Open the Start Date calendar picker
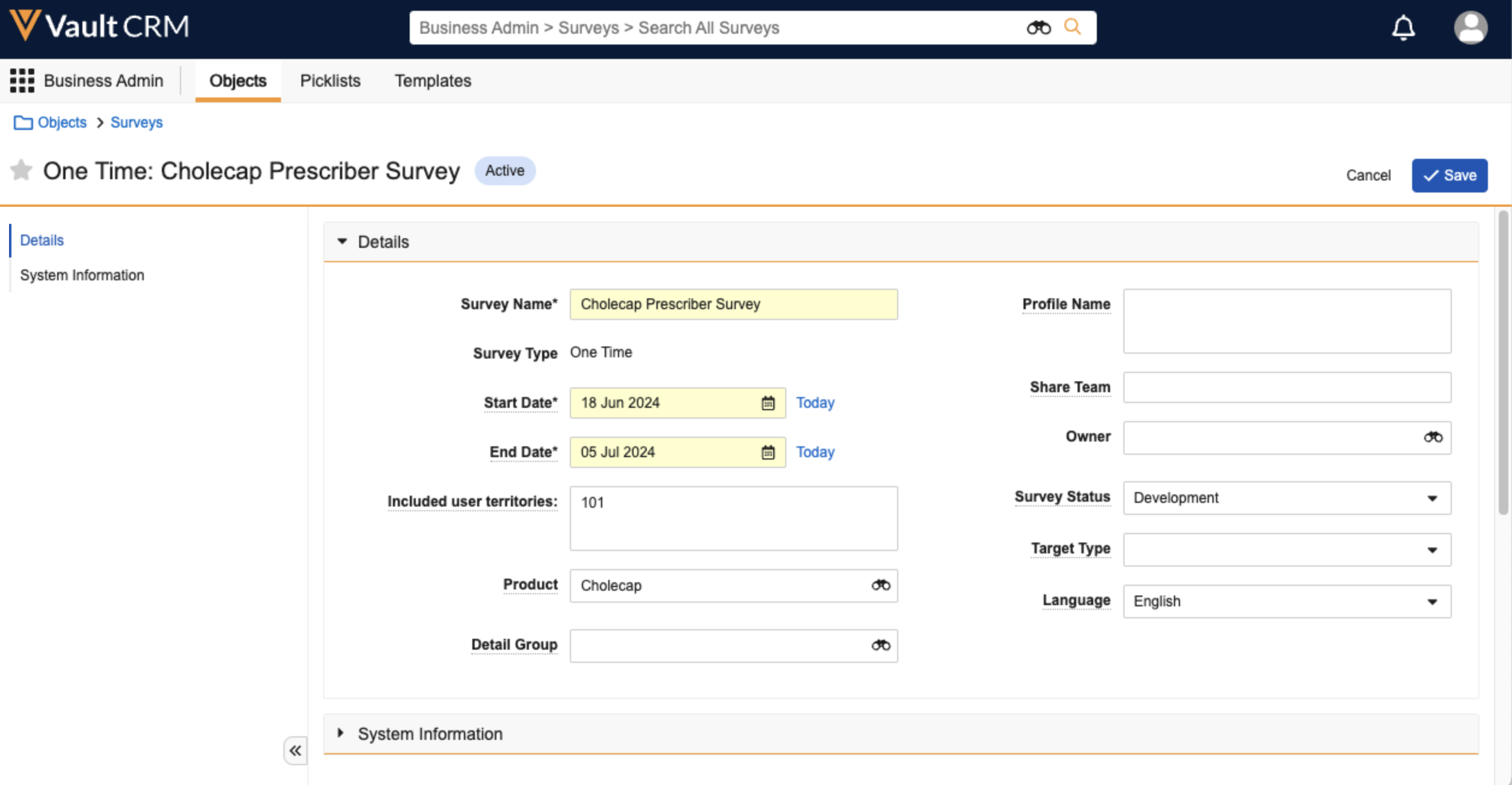1512x785 pixels. click(x=768, y=403)
